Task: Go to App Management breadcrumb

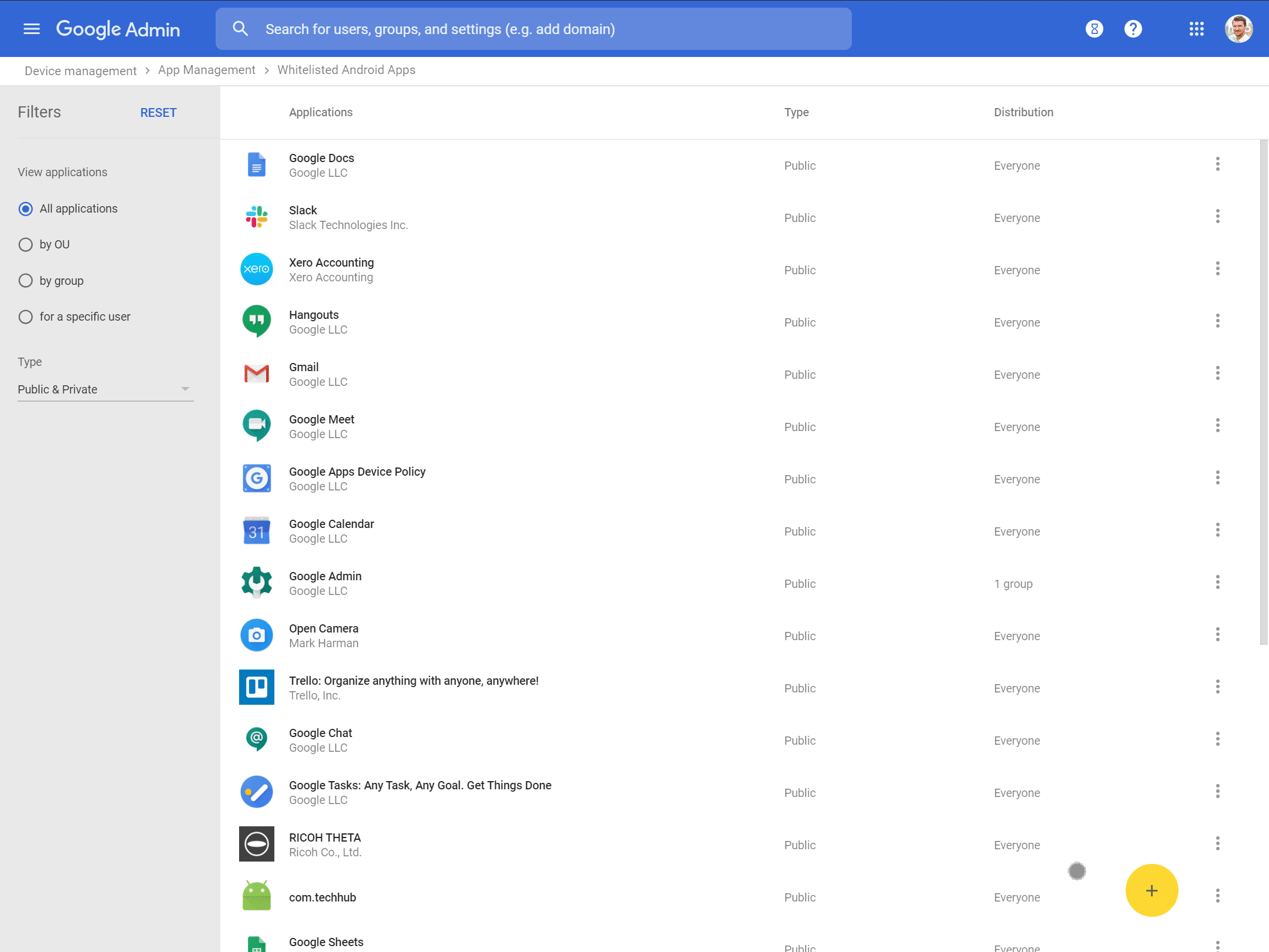Action: pos(207,70)
